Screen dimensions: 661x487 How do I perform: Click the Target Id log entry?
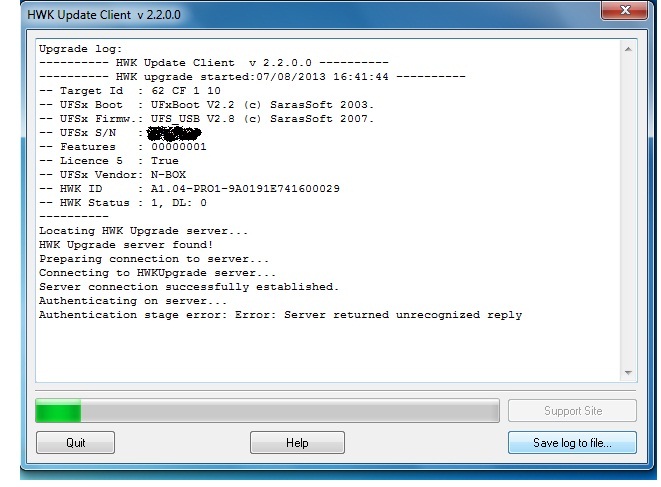(x=130, y=90)
